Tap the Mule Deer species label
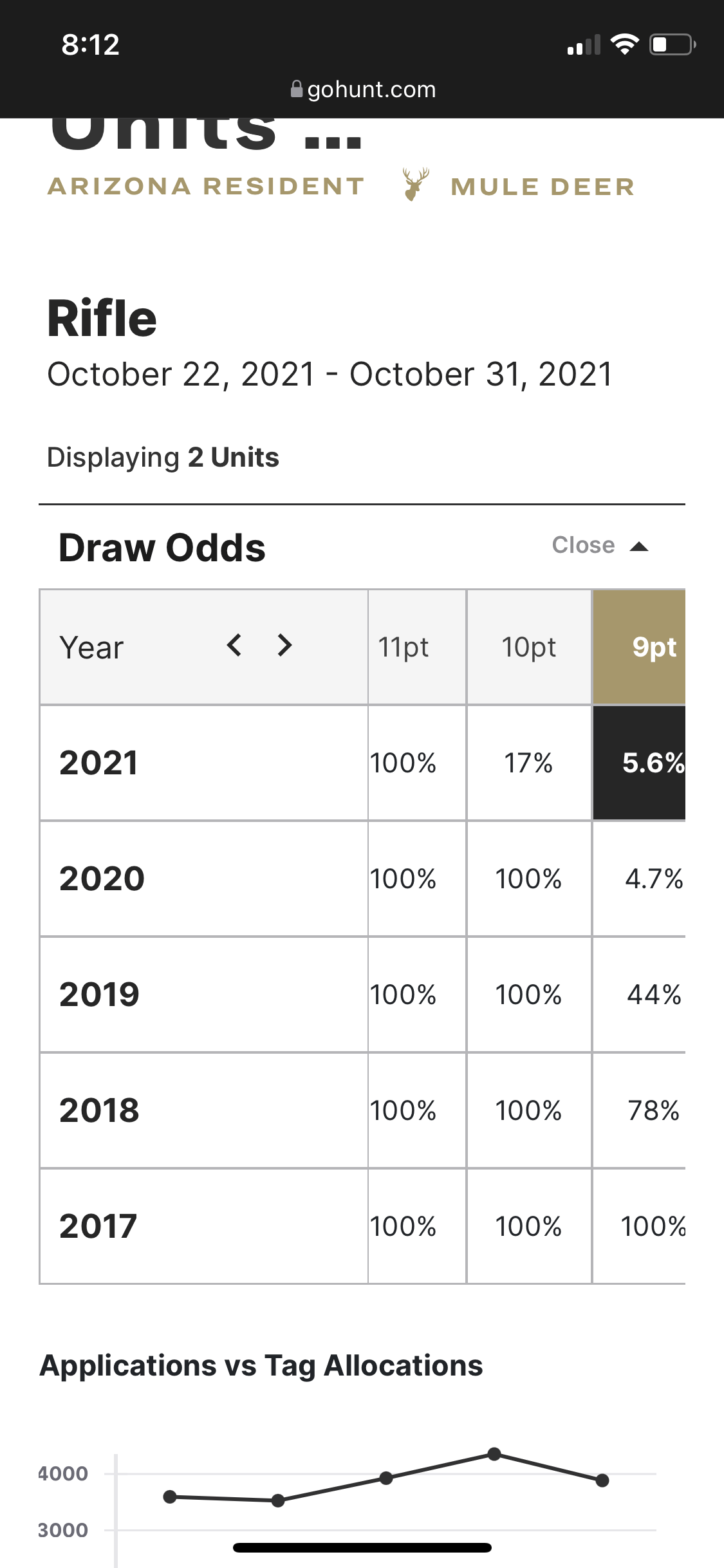This screenshot has height=1568, width=724. [543, 187]
